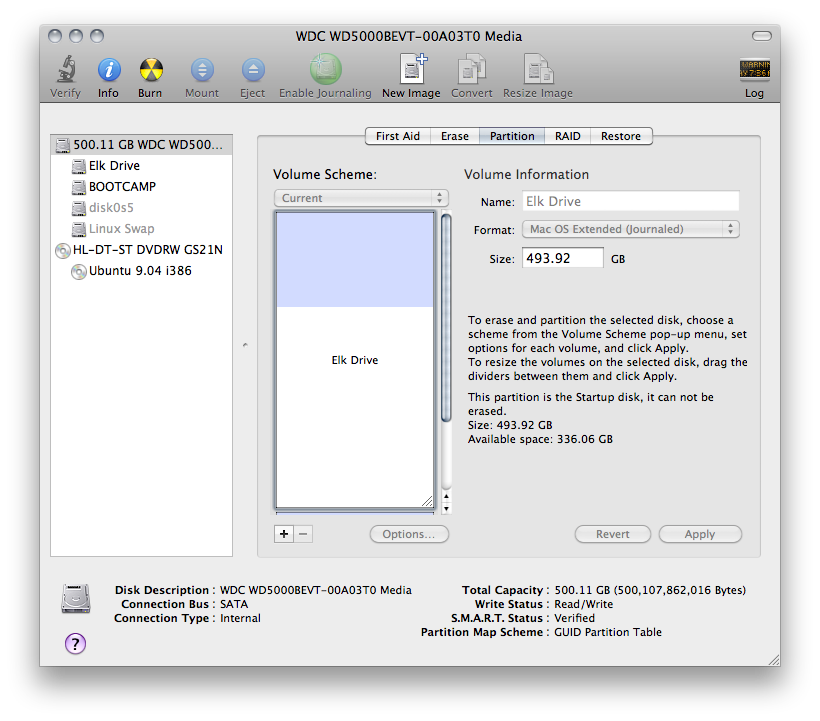Click the 'SATA' connection bus value
Image resolution: width=820 pixels, height=721 pixels.
(234, 604)
